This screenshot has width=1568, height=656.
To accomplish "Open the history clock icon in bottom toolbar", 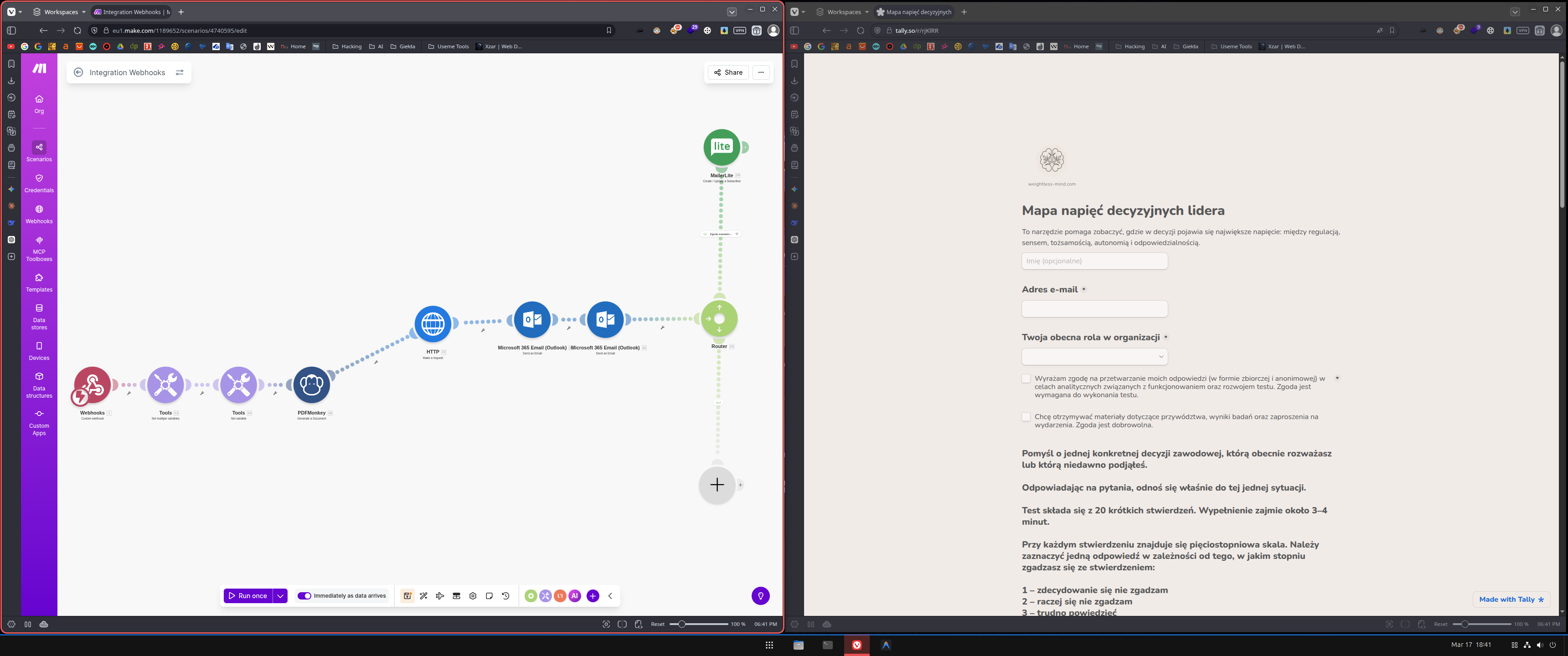I will (506, 596).
